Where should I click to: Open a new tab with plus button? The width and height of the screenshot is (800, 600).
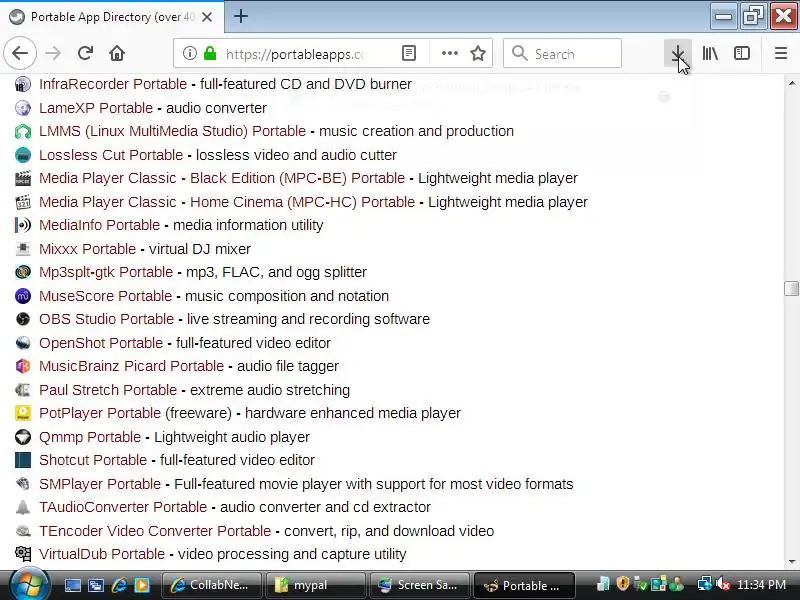[241, 16]
